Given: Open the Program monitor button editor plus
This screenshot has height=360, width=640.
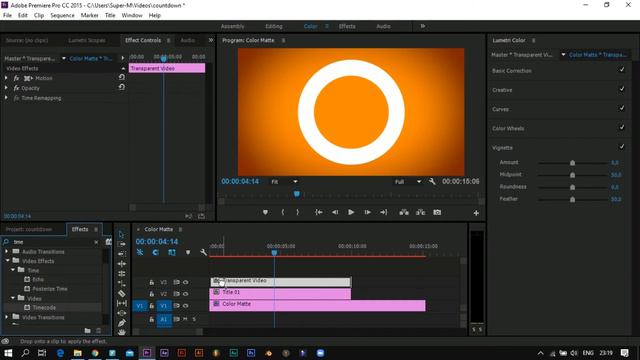Looking at the screenshot, I should click(x=476, y=213).
